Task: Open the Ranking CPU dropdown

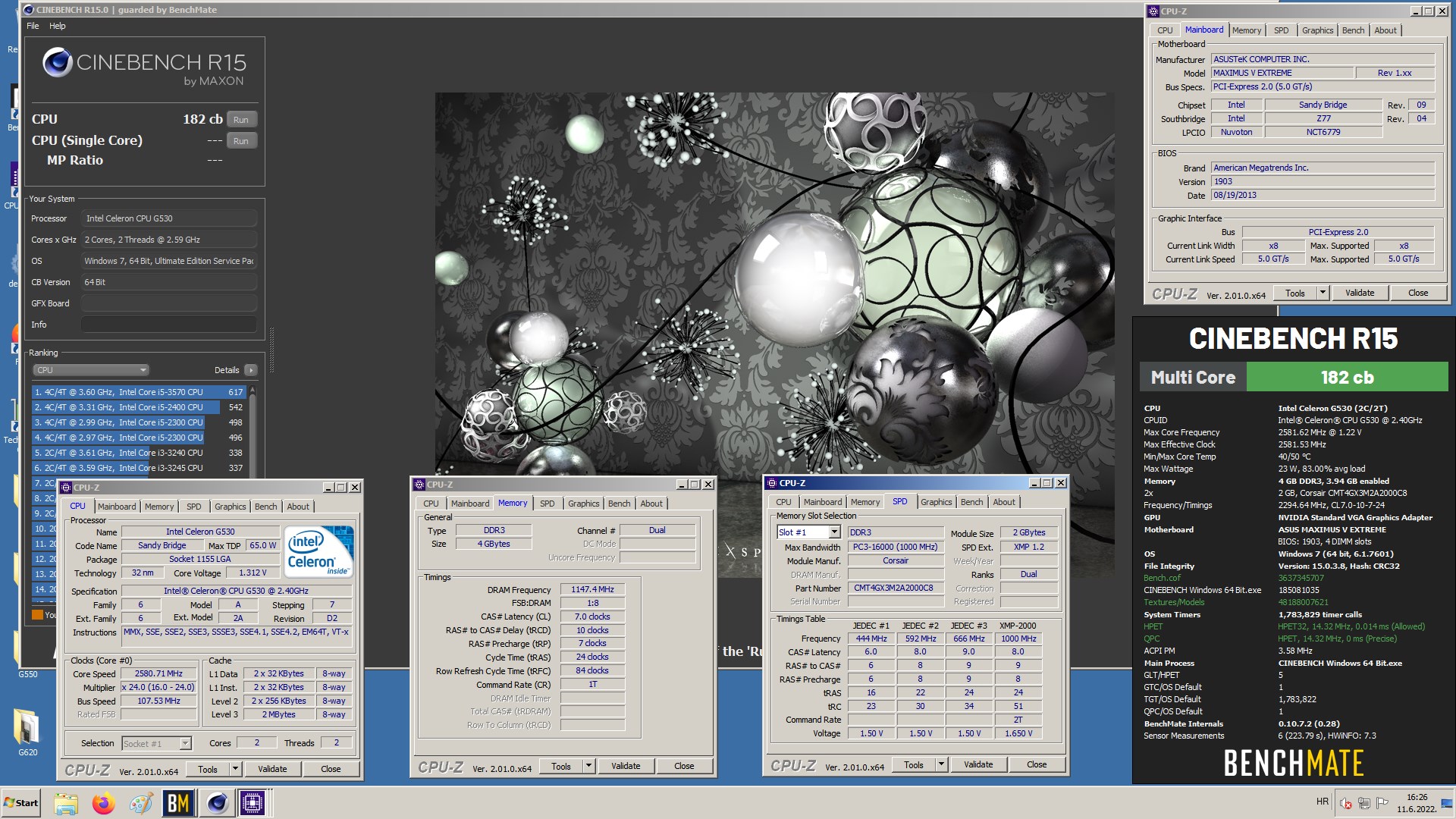Action: click(x=91, y=370)
